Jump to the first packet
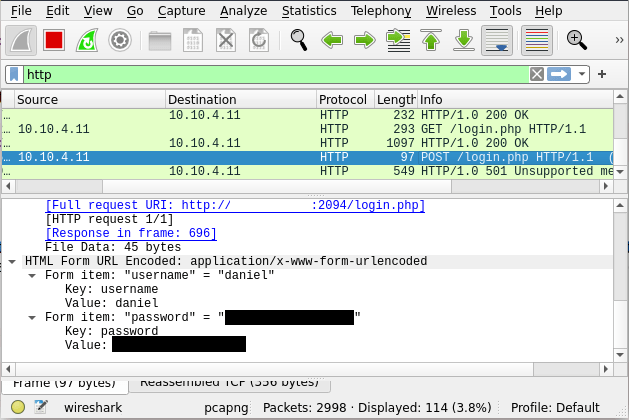Screen dimensions: 629x420 point(431,40)
